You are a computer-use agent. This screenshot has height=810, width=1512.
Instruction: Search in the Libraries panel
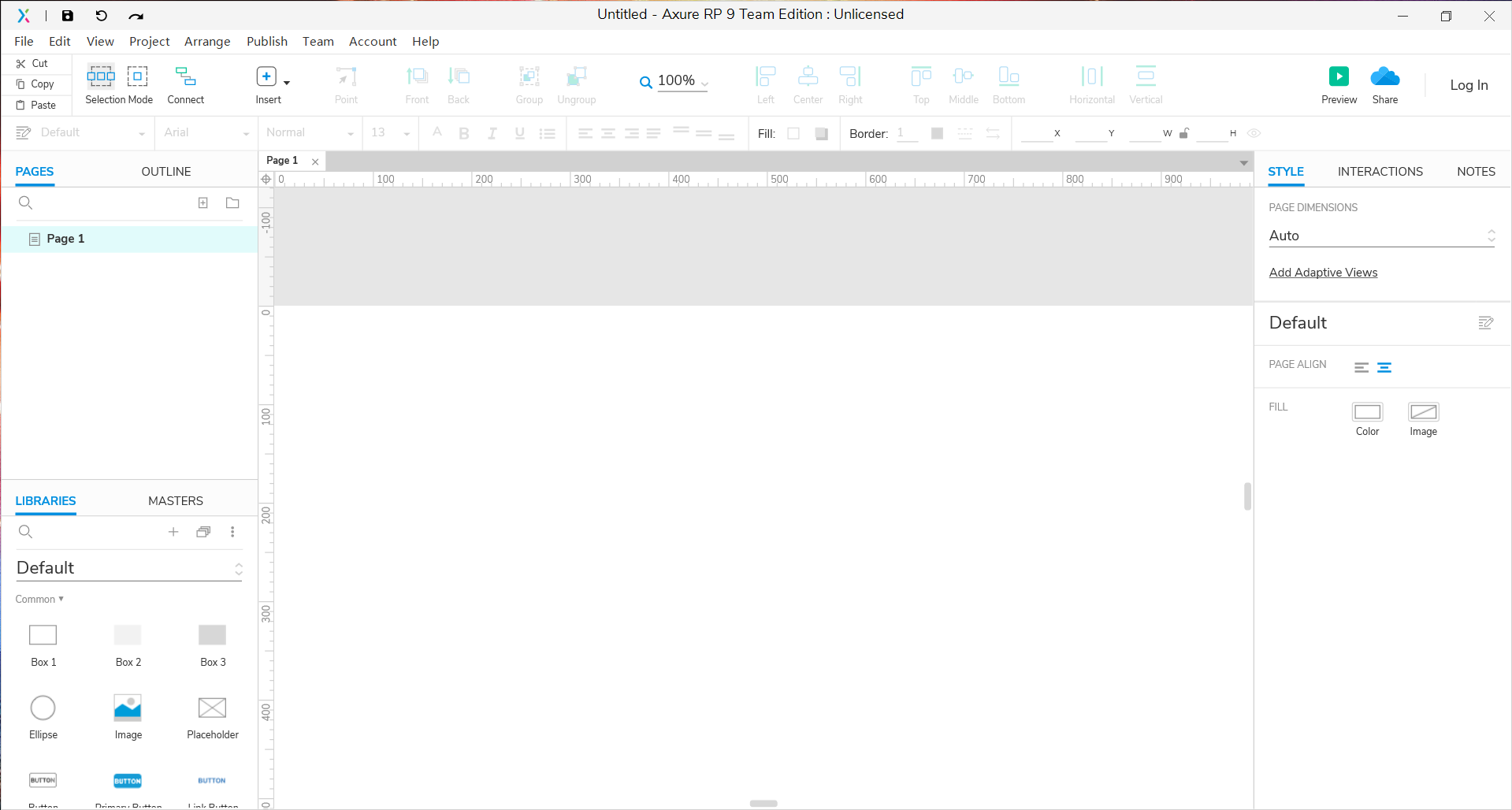pos(25,532)
